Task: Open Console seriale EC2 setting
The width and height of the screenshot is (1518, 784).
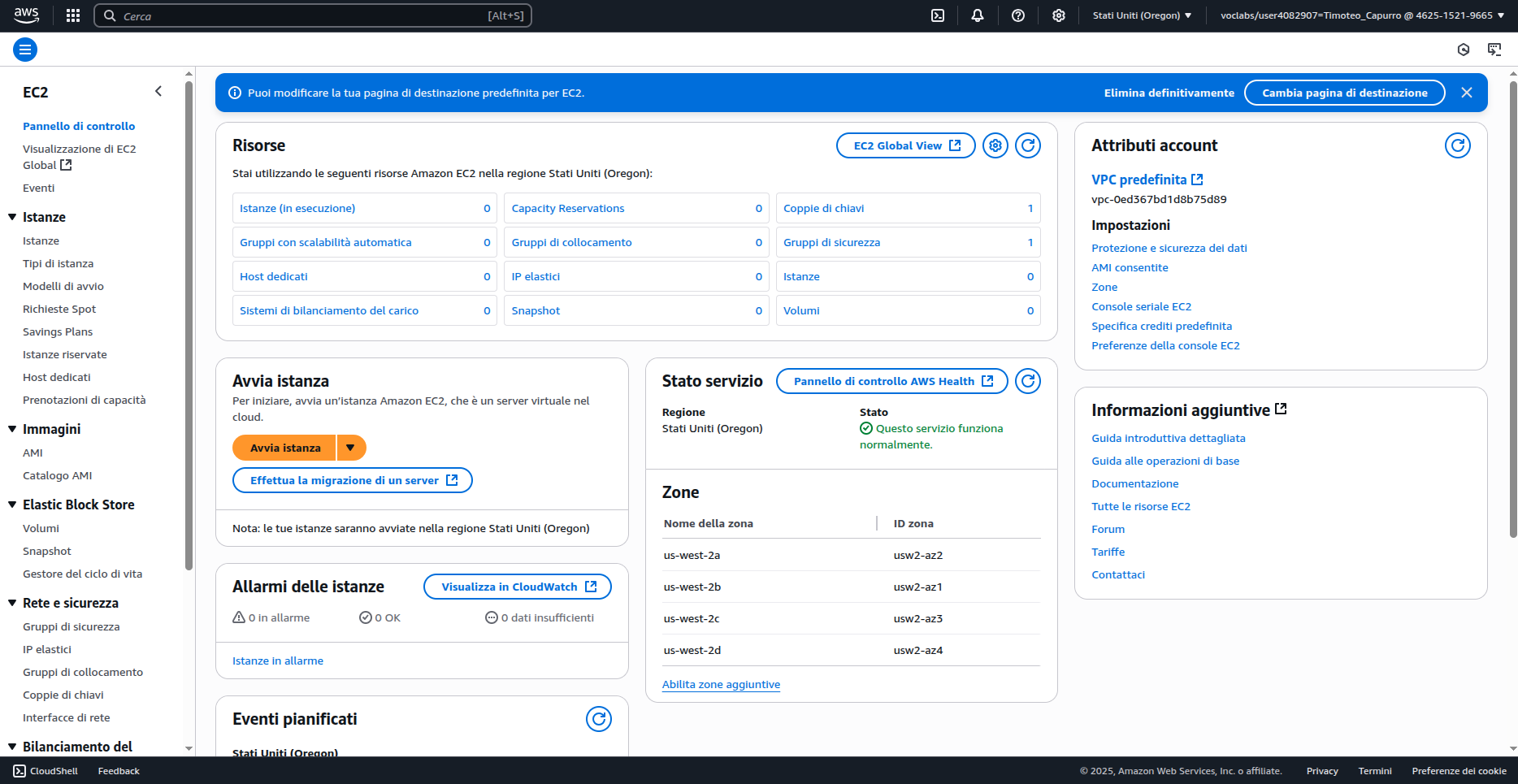Action: tap(1142, 306)
